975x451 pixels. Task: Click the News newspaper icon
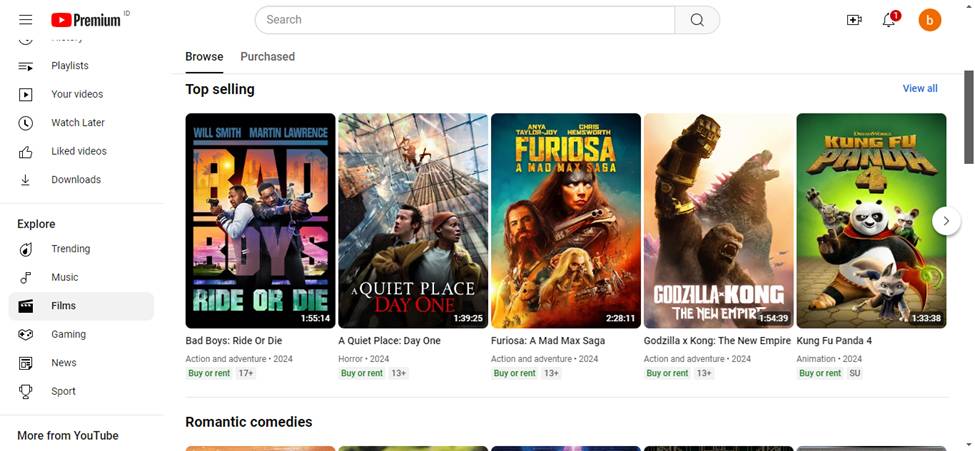tap(25, 363)
